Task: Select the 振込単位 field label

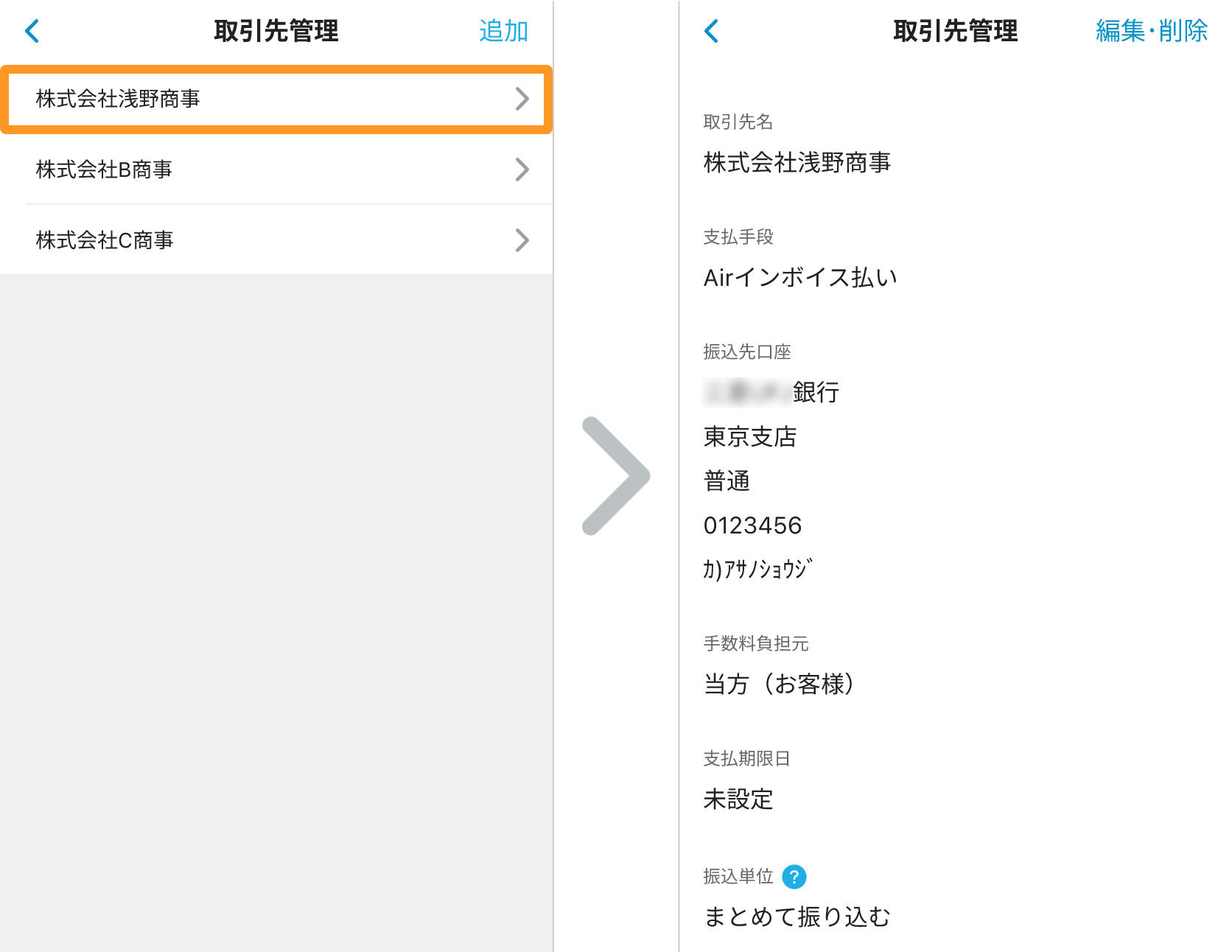Action: coord(738,877)
